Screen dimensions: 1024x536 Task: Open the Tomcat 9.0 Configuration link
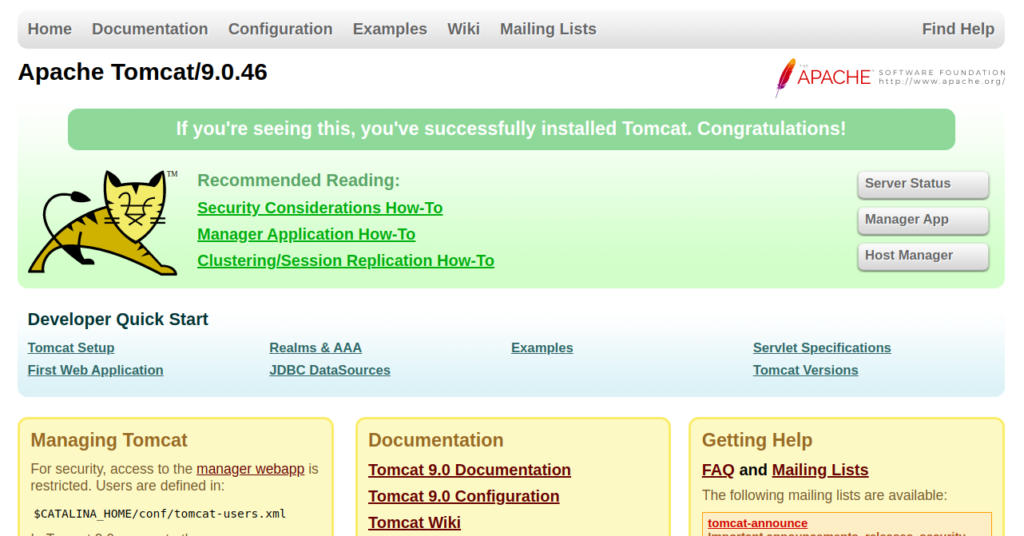click(x=464, y=496)
